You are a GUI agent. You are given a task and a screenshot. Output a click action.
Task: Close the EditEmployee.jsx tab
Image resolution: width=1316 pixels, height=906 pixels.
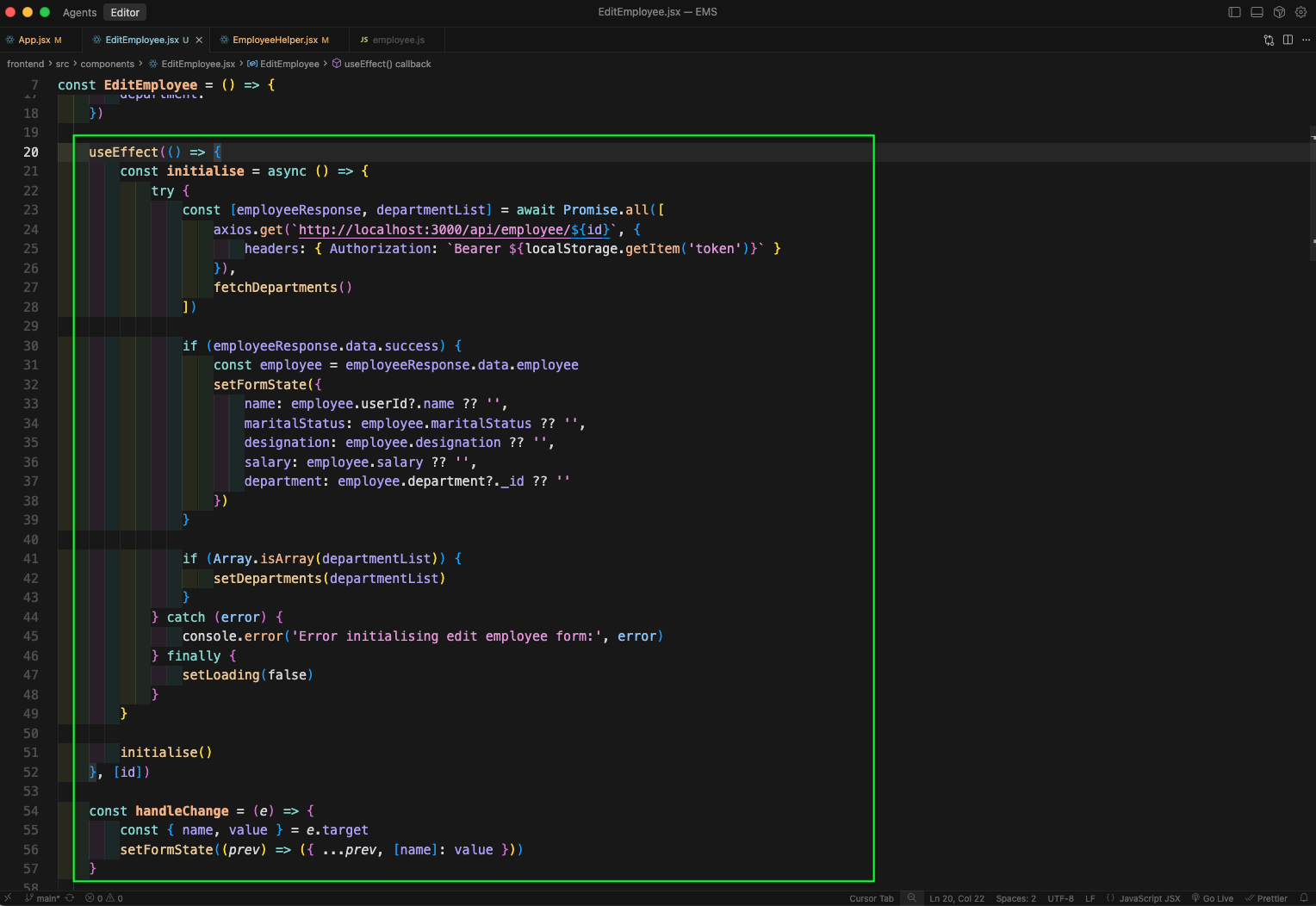point(199,40)
